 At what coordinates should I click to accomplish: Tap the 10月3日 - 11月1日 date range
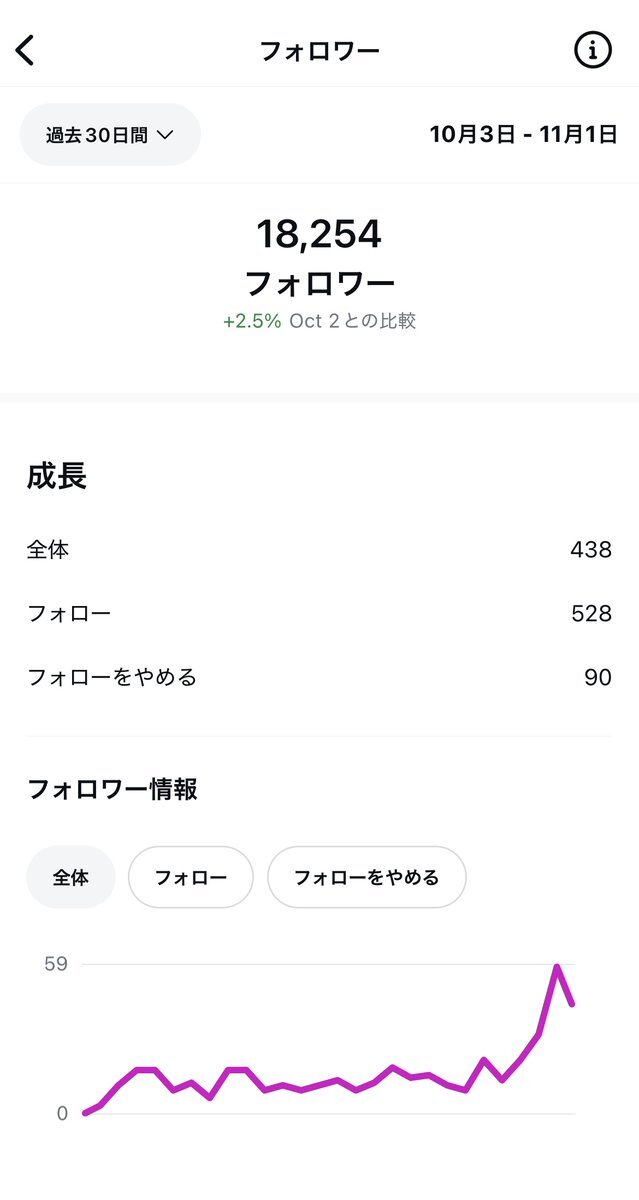[x=523, y=134]
